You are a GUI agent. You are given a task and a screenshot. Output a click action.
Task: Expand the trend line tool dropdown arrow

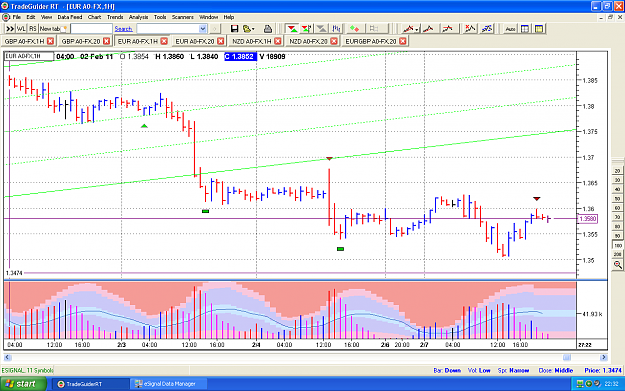pyautogui.click(x=417, y=29)
